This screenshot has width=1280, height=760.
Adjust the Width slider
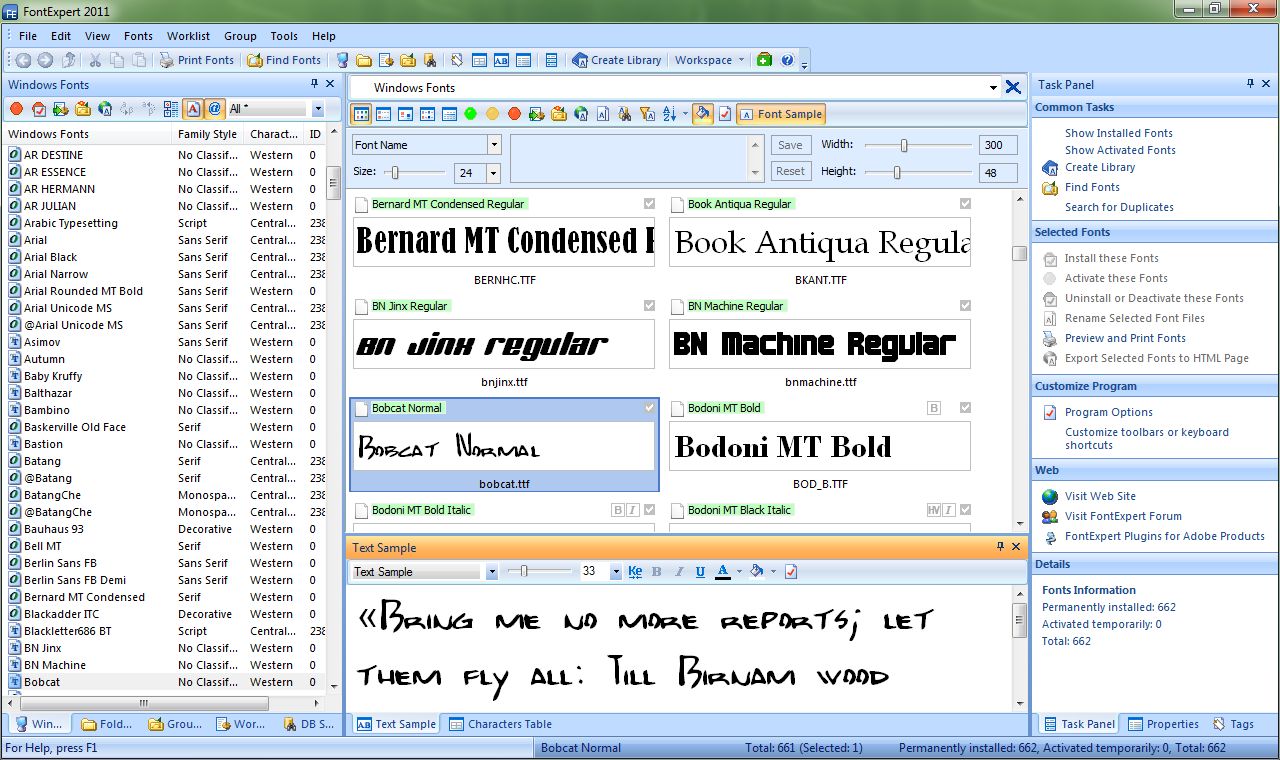click(x=904, y=145)
